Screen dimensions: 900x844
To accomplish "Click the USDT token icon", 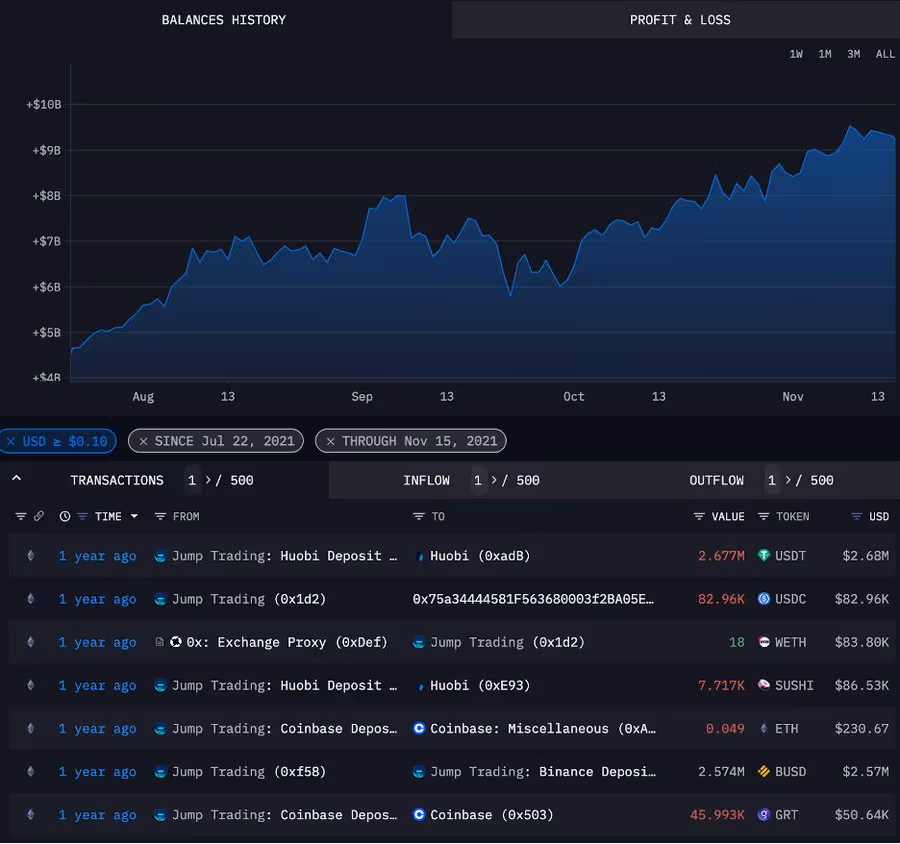I will (x=764, y=555).
